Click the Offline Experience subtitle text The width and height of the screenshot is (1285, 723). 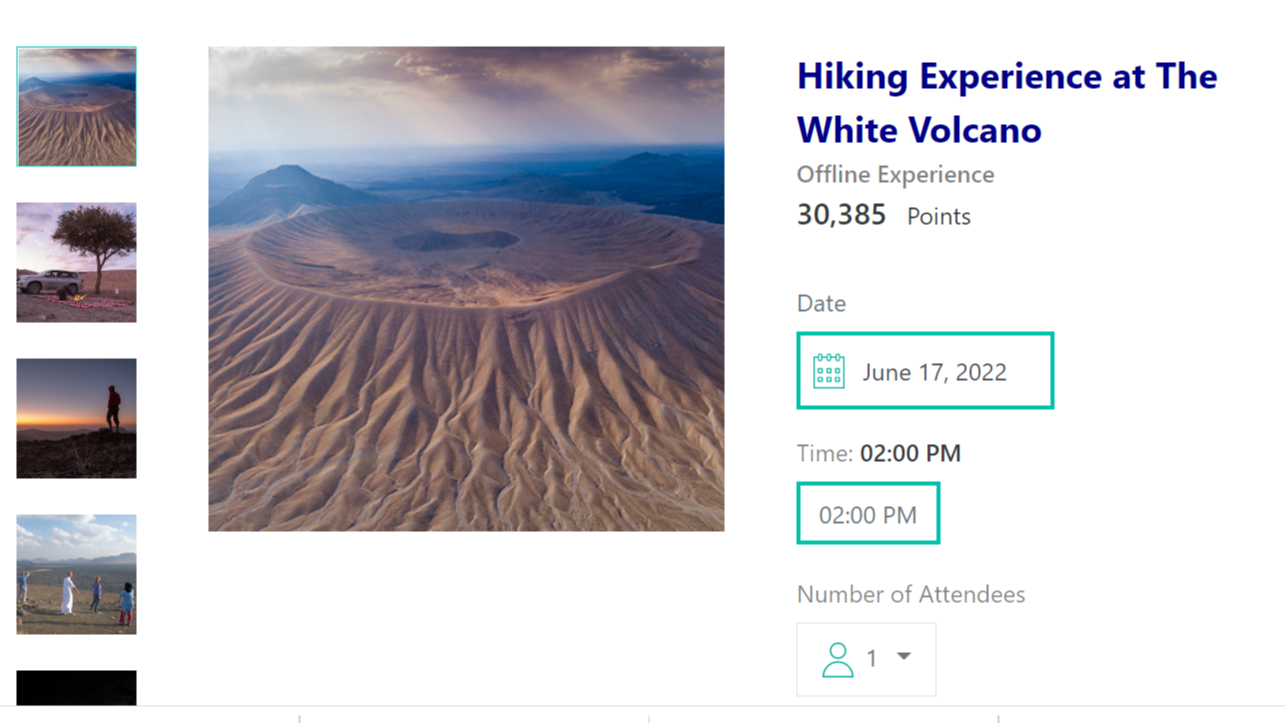coord(895,175)
